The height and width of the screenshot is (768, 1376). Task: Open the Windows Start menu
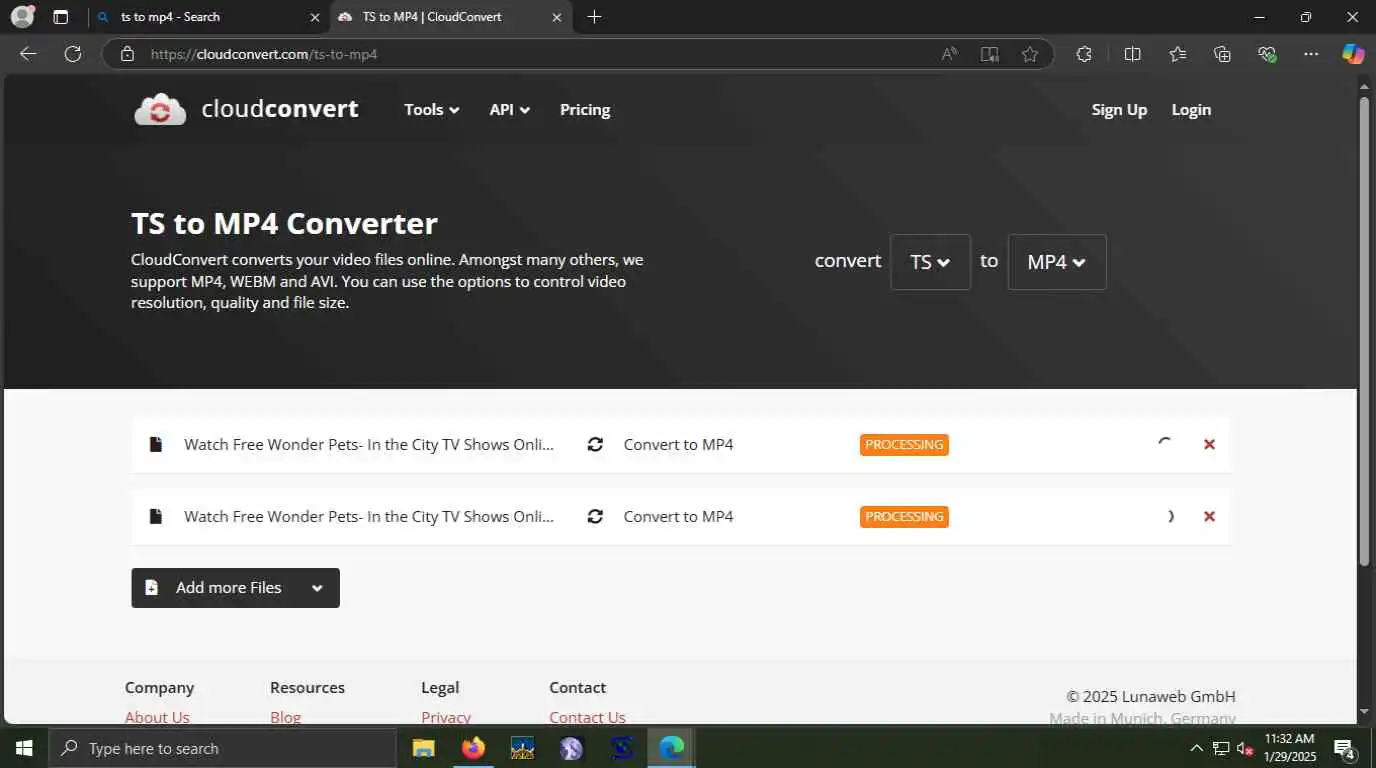24,748
